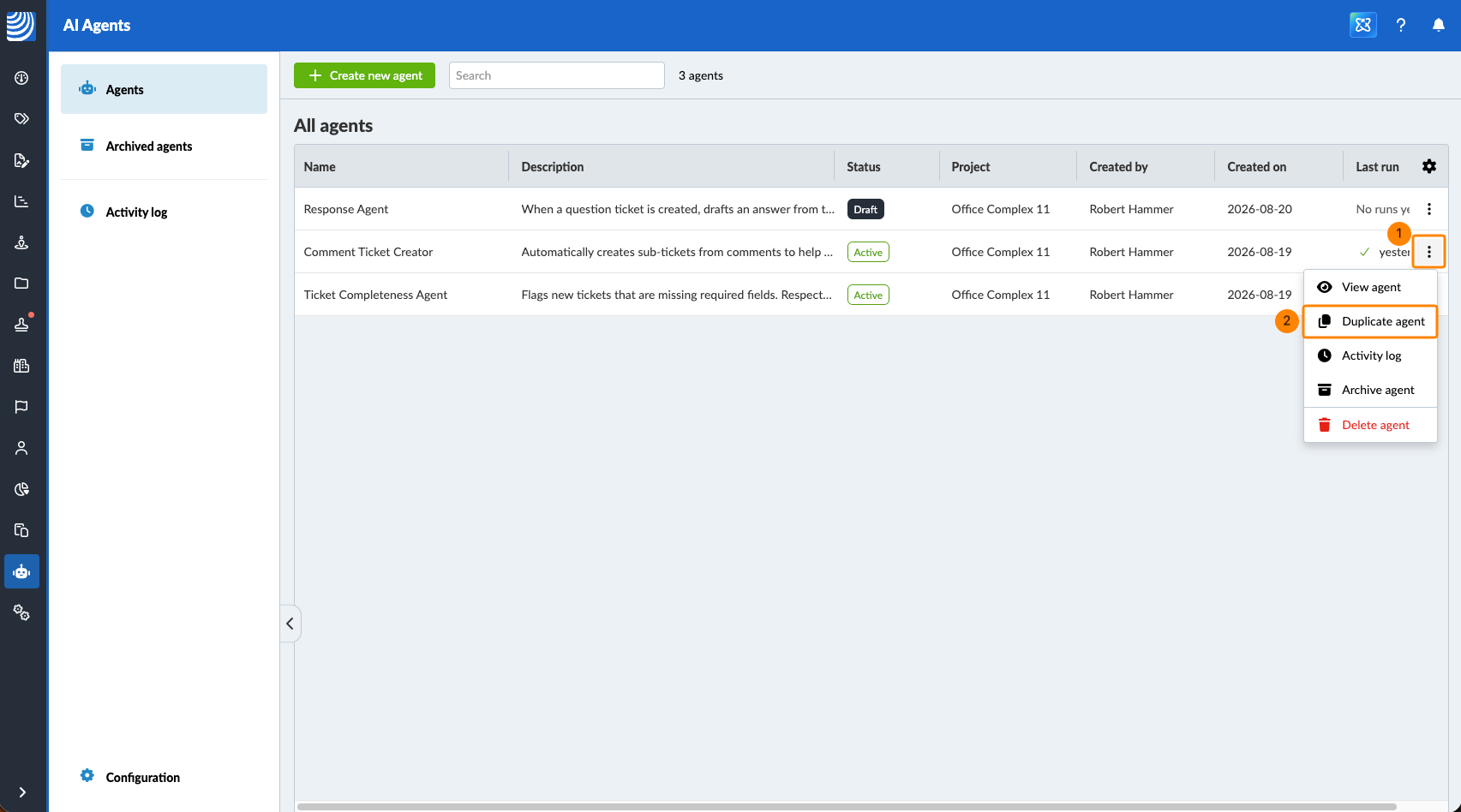Image resolution: width=1461 pixels, height=812 pixels.
Task: Sort by the Created on column header
Action: [1257, 167]
